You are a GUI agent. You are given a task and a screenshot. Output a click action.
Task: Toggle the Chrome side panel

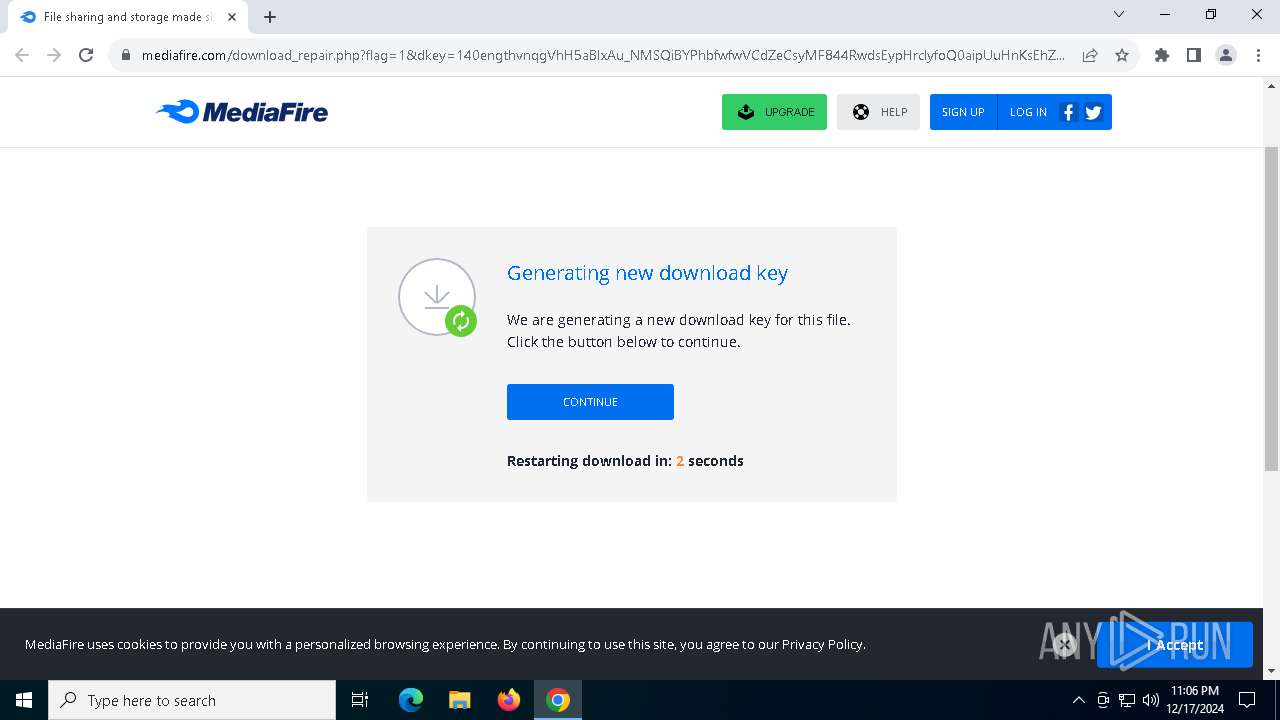coord(1194,55)
